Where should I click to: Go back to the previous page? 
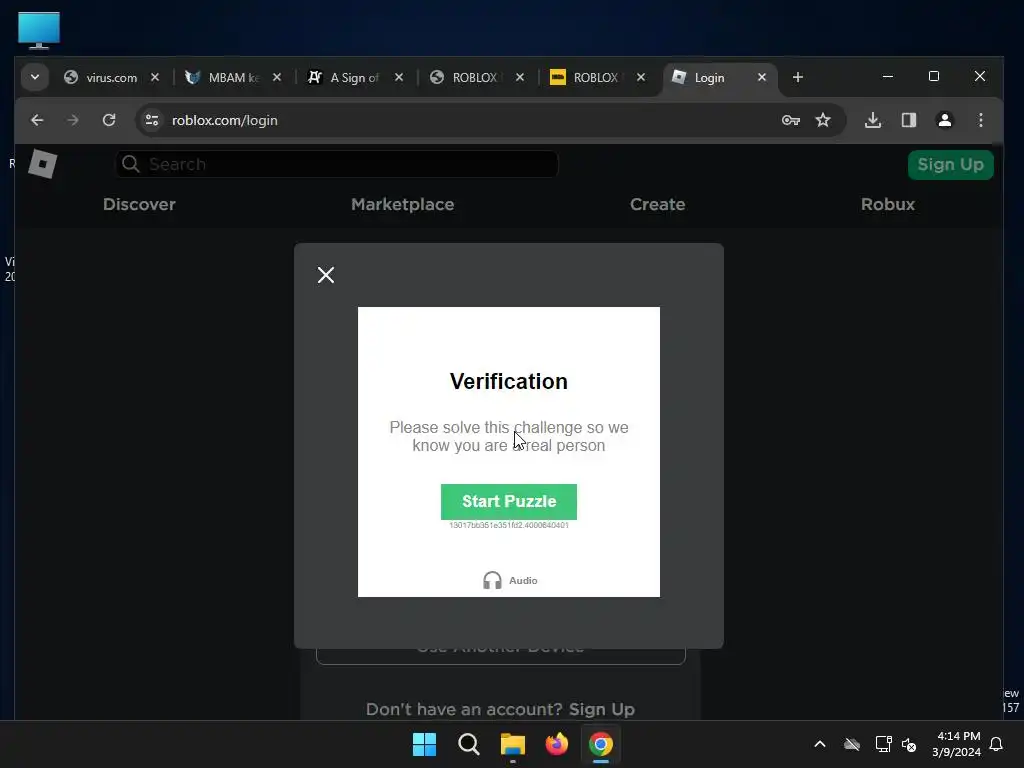[x=37, y=120]
